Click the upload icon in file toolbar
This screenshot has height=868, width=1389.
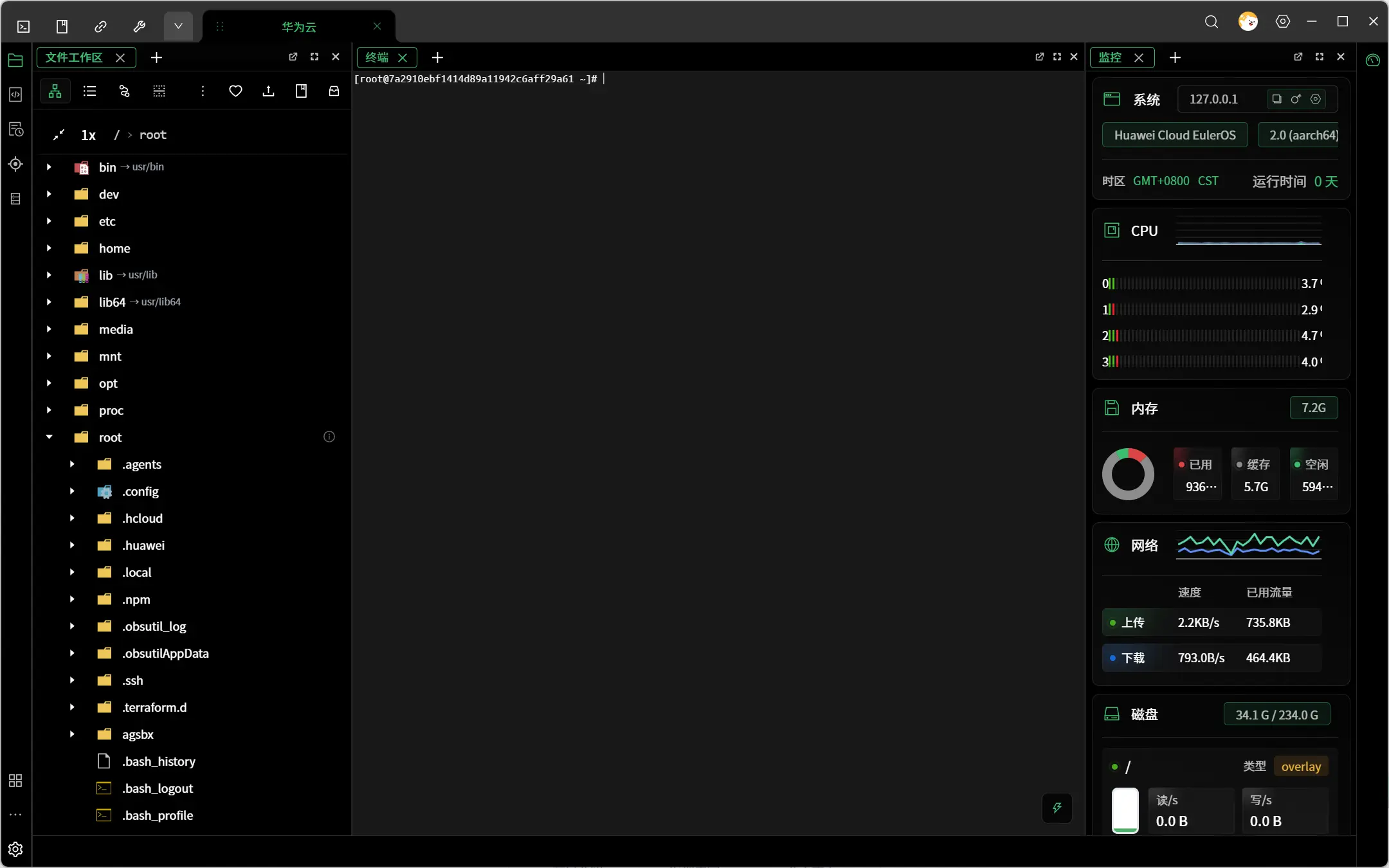269,91
